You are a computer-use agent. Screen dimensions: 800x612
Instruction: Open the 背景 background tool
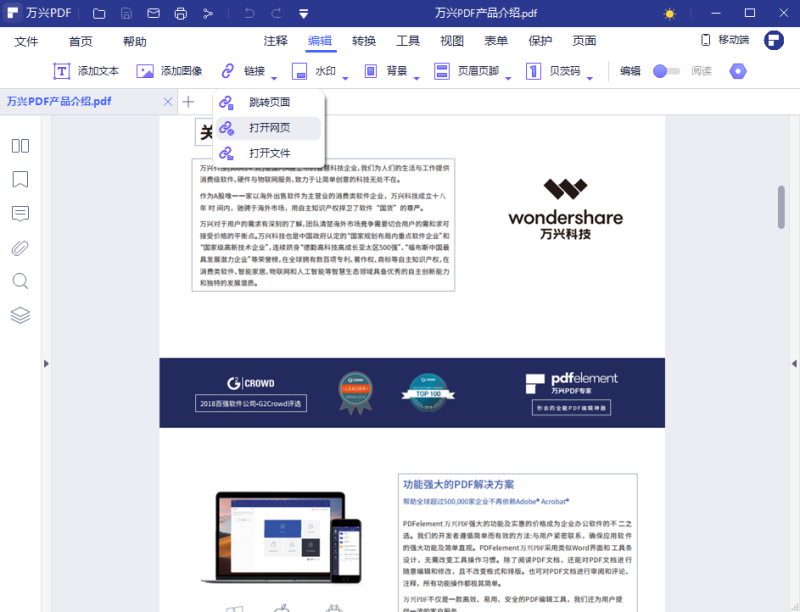click(389, 71)
